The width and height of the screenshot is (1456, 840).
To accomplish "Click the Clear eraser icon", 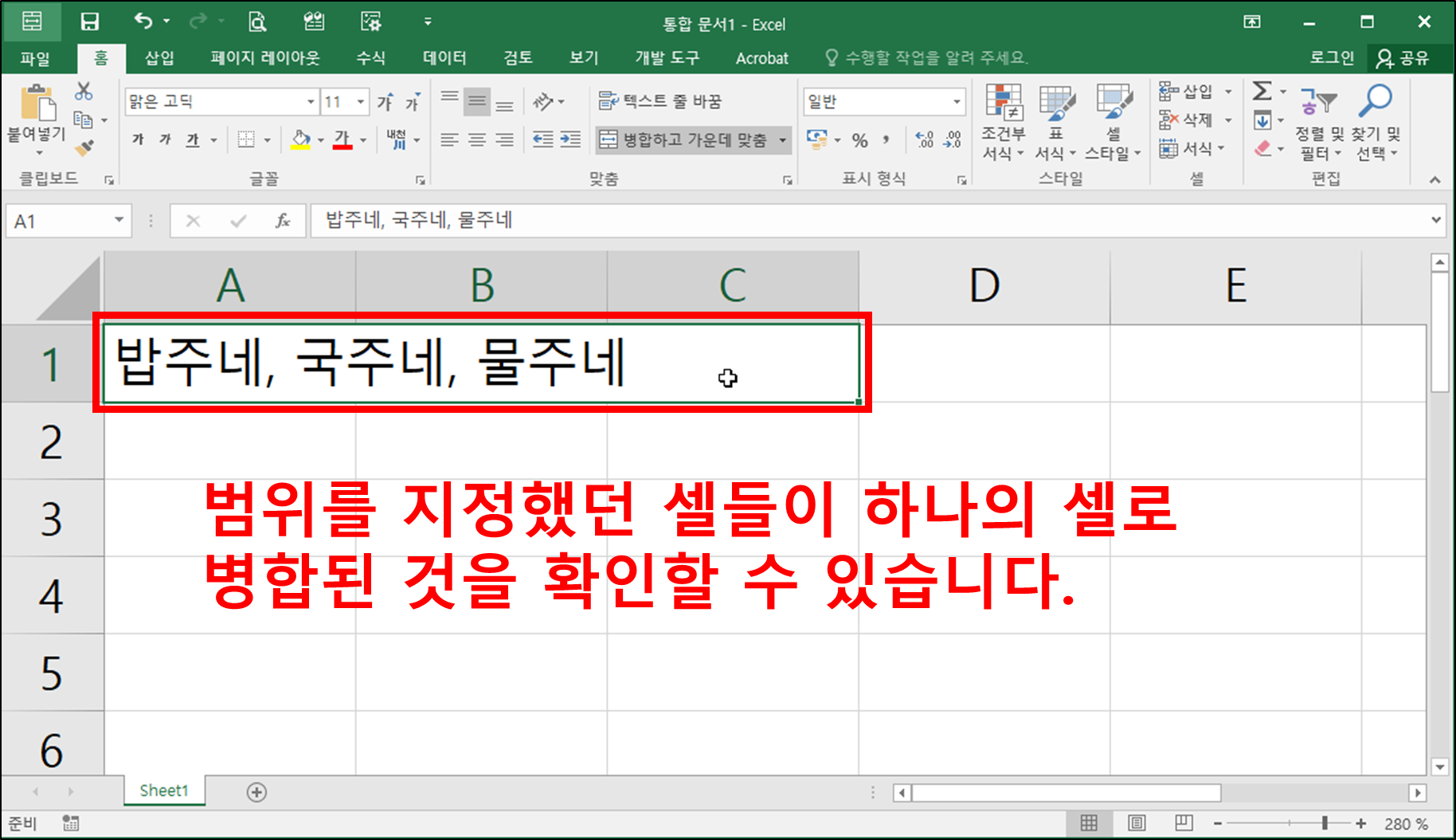I will click(x=1262, y=148).
